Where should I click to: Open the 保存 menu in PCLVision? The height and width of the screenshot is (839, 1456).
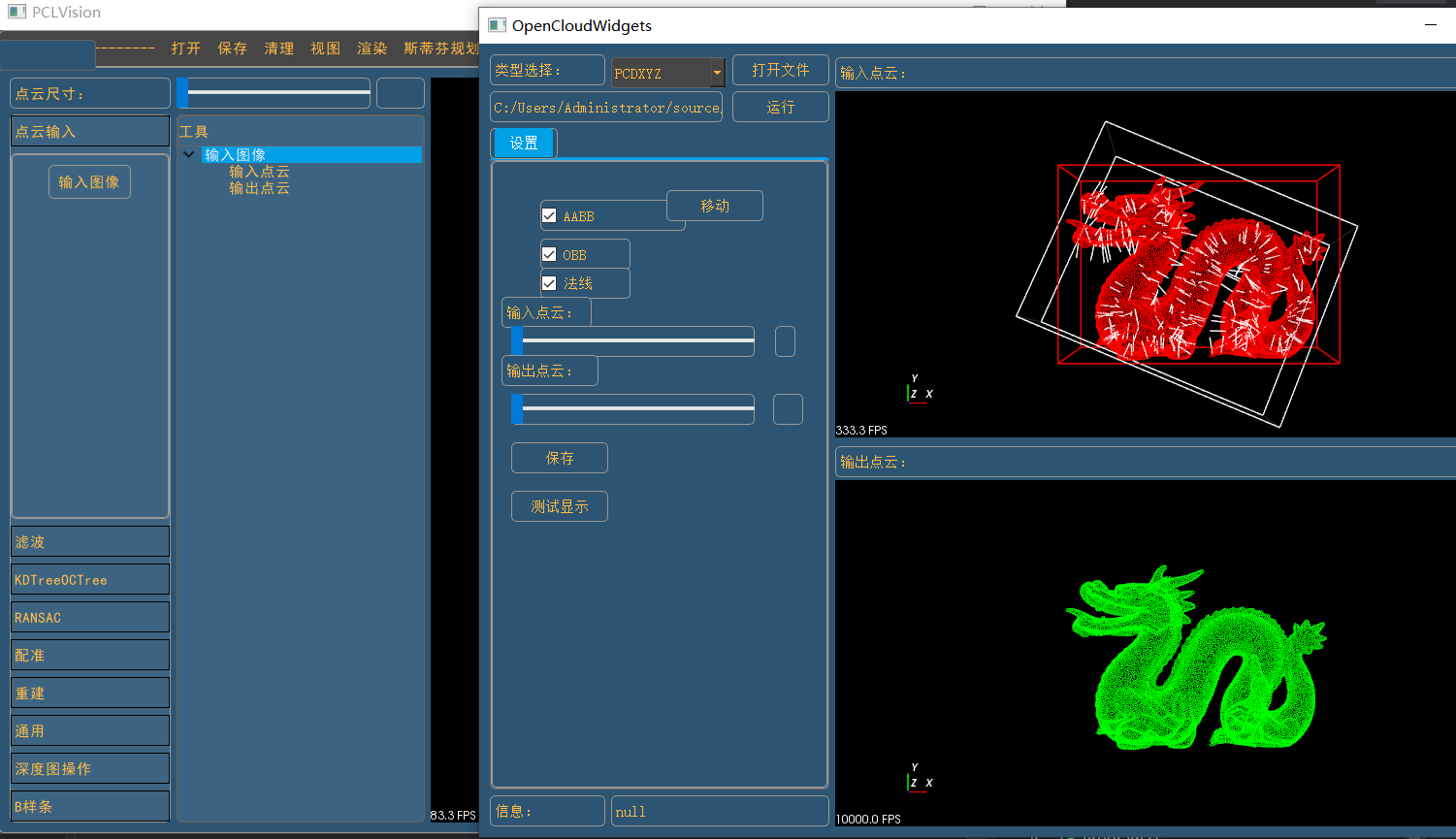[232, 48]
